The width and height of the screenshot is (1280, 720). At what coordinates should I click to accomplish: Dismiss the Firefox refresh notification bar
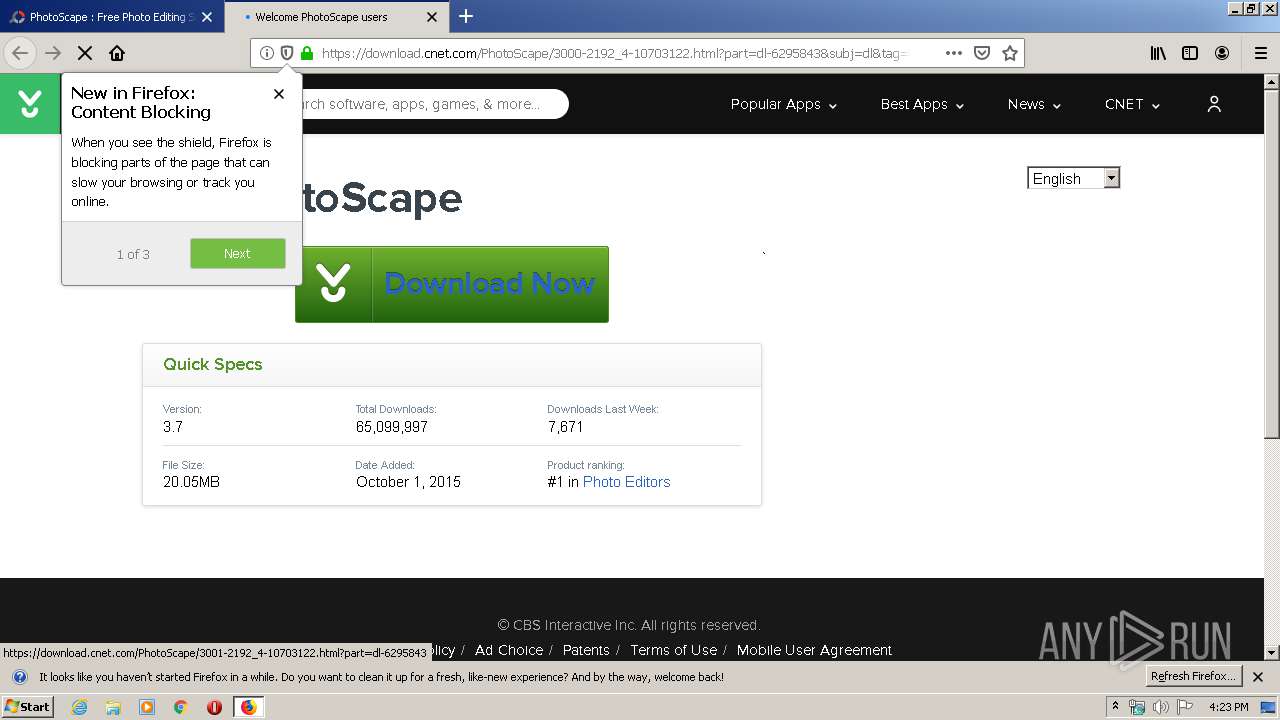[1258, 677]
